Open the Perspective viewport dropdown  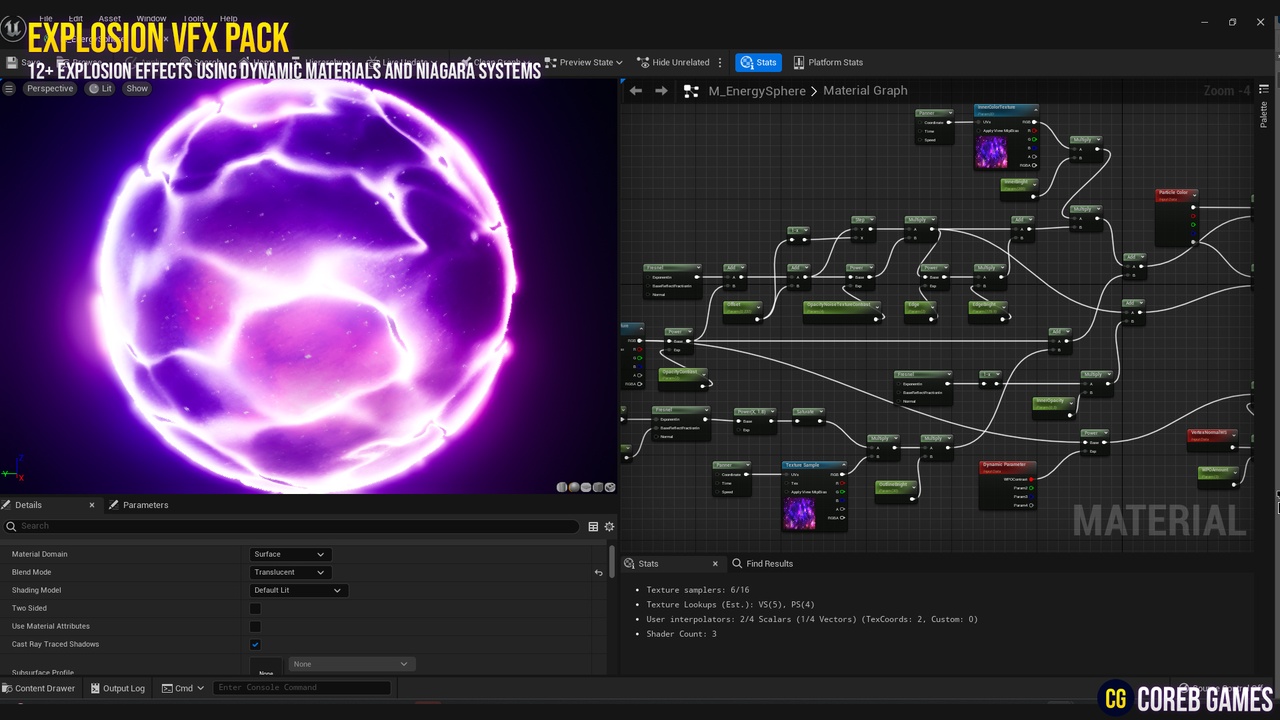tap(50, 88)
